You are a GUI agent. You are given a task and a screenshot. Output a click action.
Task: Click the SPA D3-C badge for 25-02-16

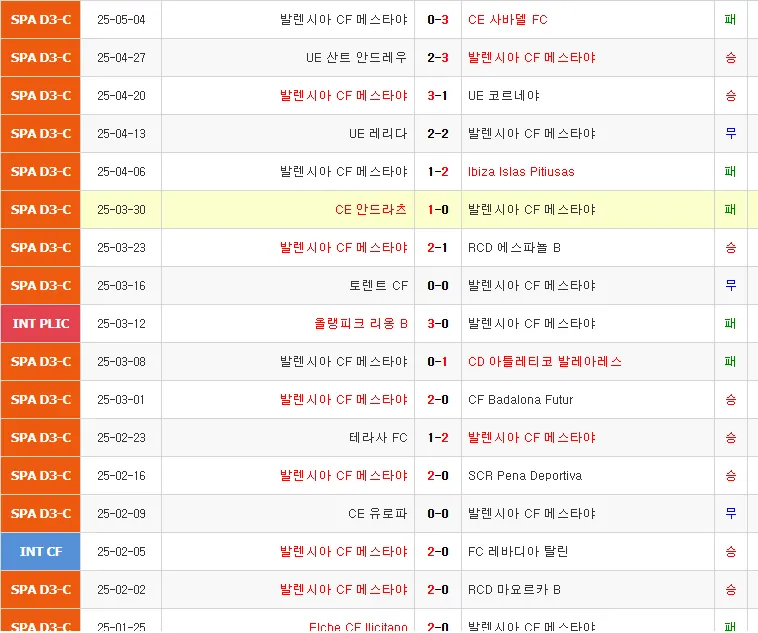point(41,475)
